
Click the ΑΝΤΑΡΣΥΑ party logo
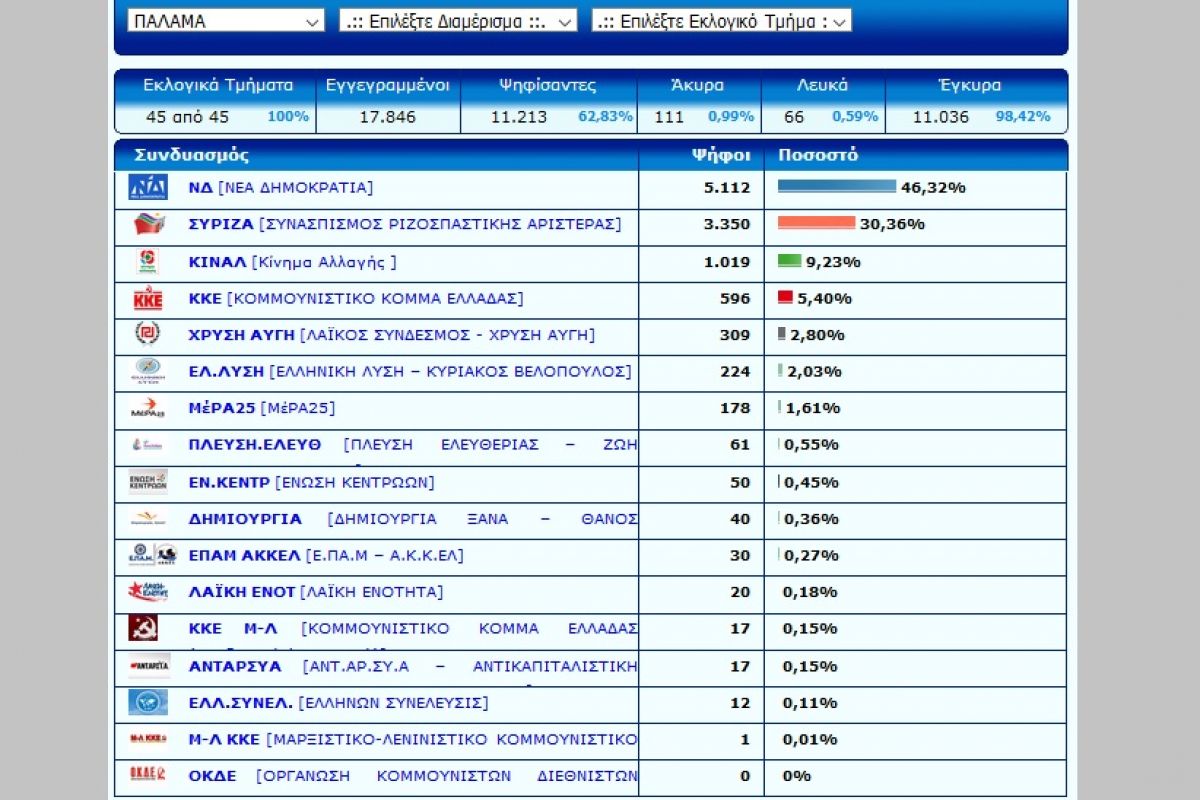tap(149, 665)
